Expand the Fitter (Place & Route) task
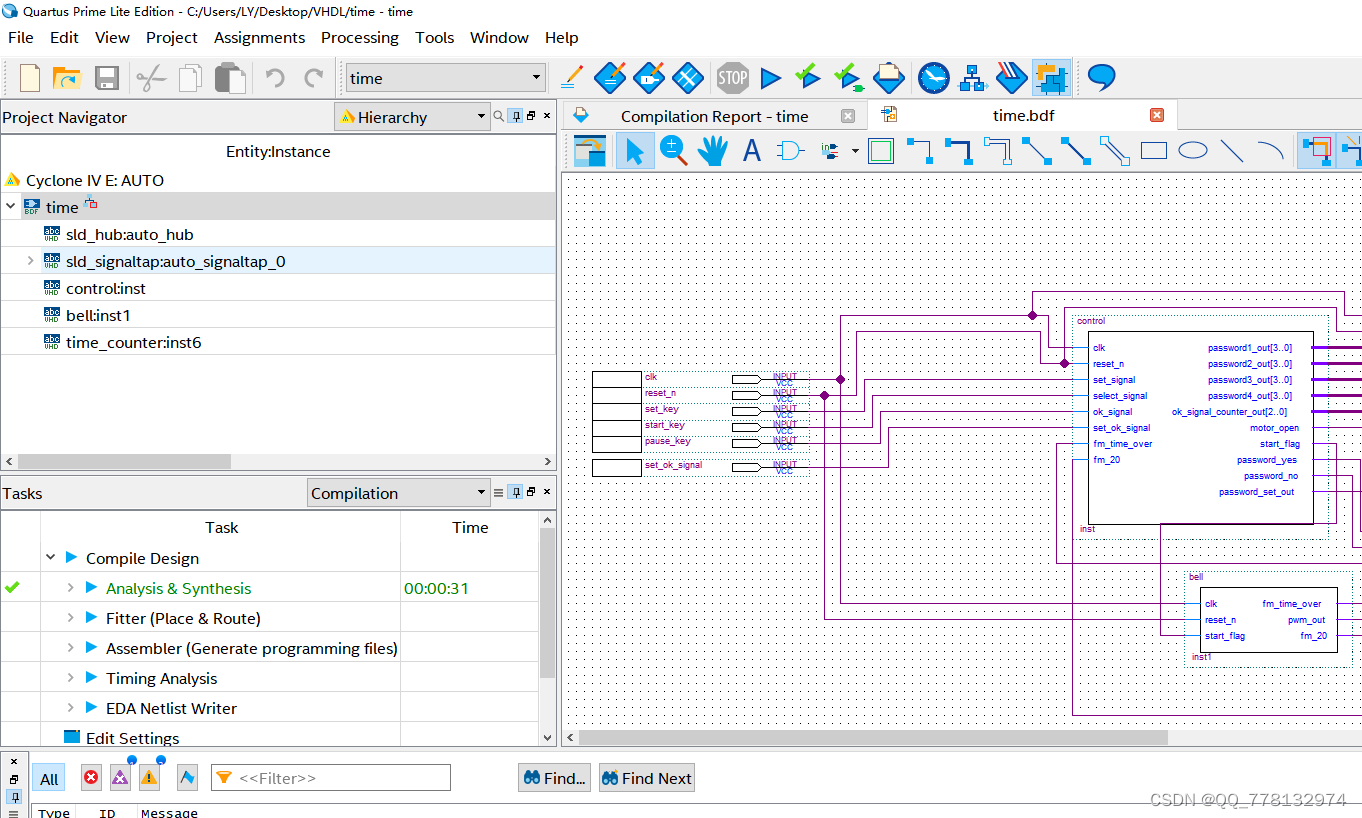 pyautogui.click(x=70, y=618)
